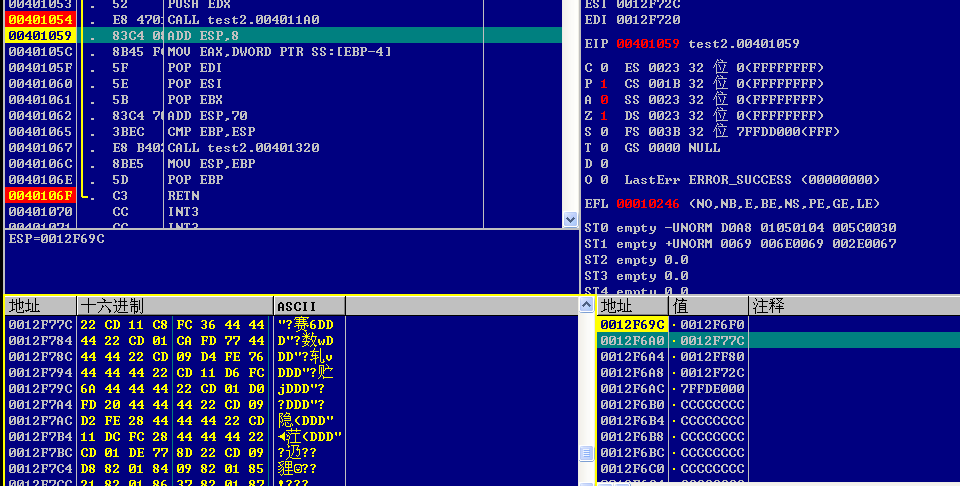Toggle the A flag value
Screen dimensions: 960x486
(x=604, y=99)
